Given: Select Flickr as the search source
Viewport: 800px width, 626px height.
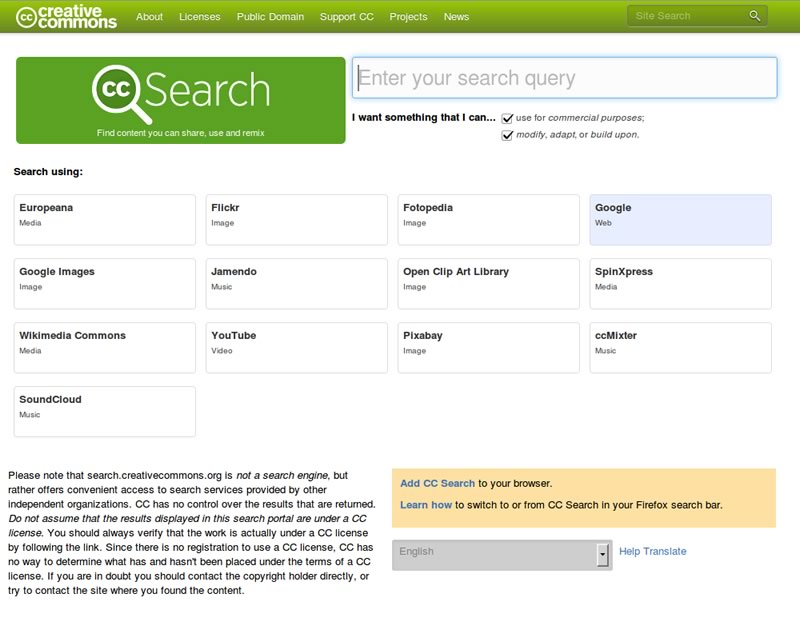Looking at the screenshot, I should point(296,219).
